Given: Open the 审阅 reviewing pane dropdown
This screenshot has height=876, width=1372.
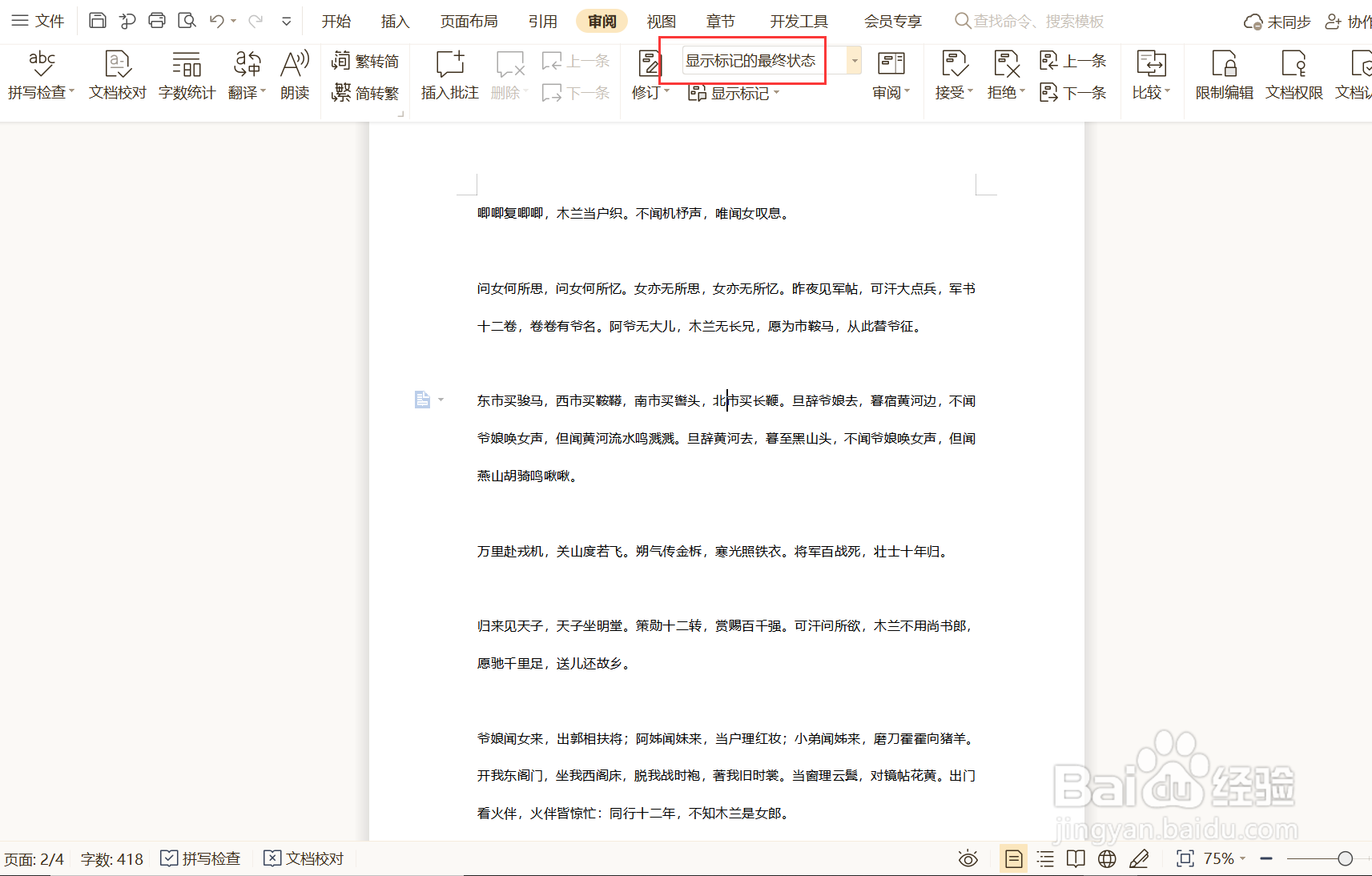Looking at the screenshot, I should click(x=891, y=76).
